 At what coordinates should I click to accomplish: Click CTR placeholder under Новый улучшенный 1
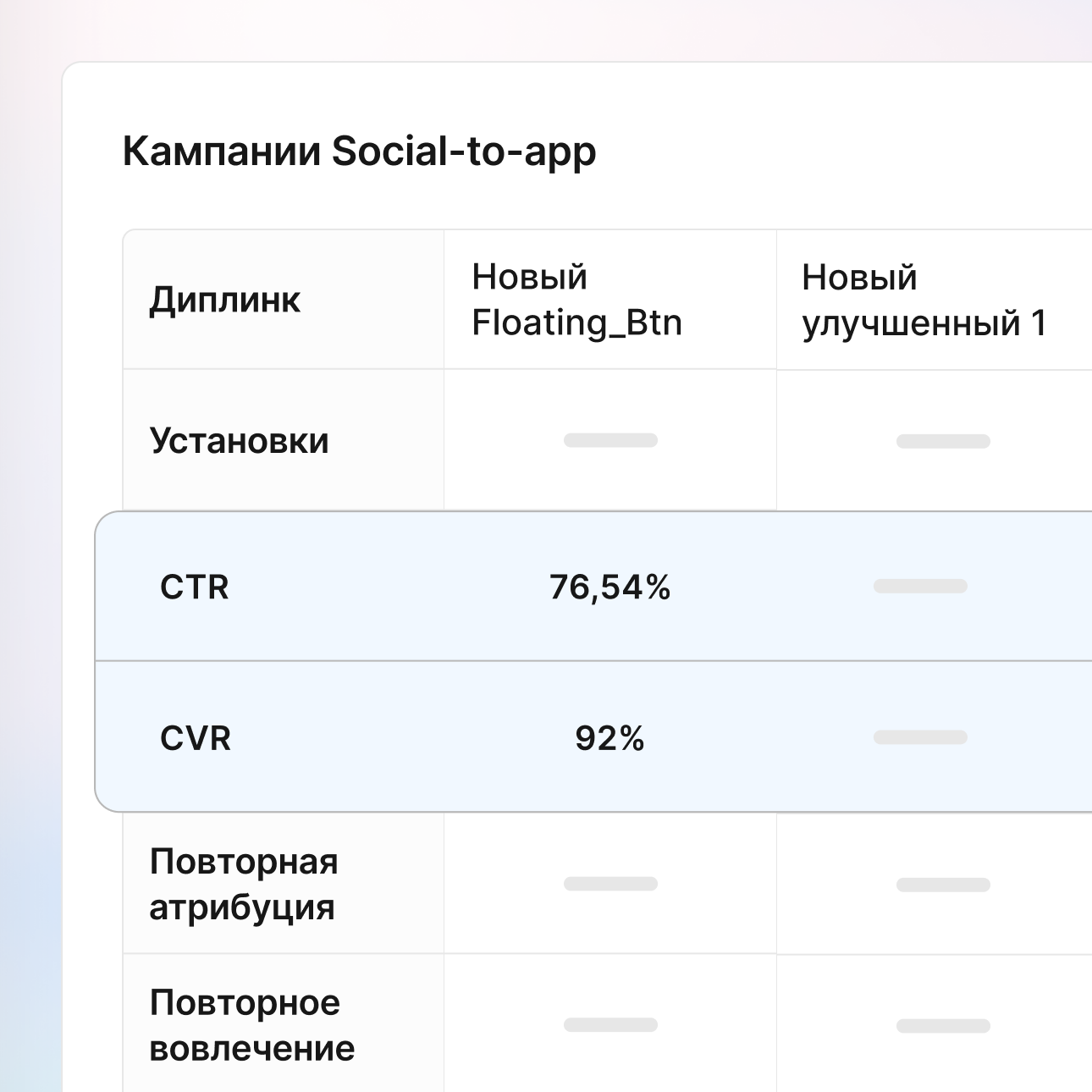click(x=920, y=586)
